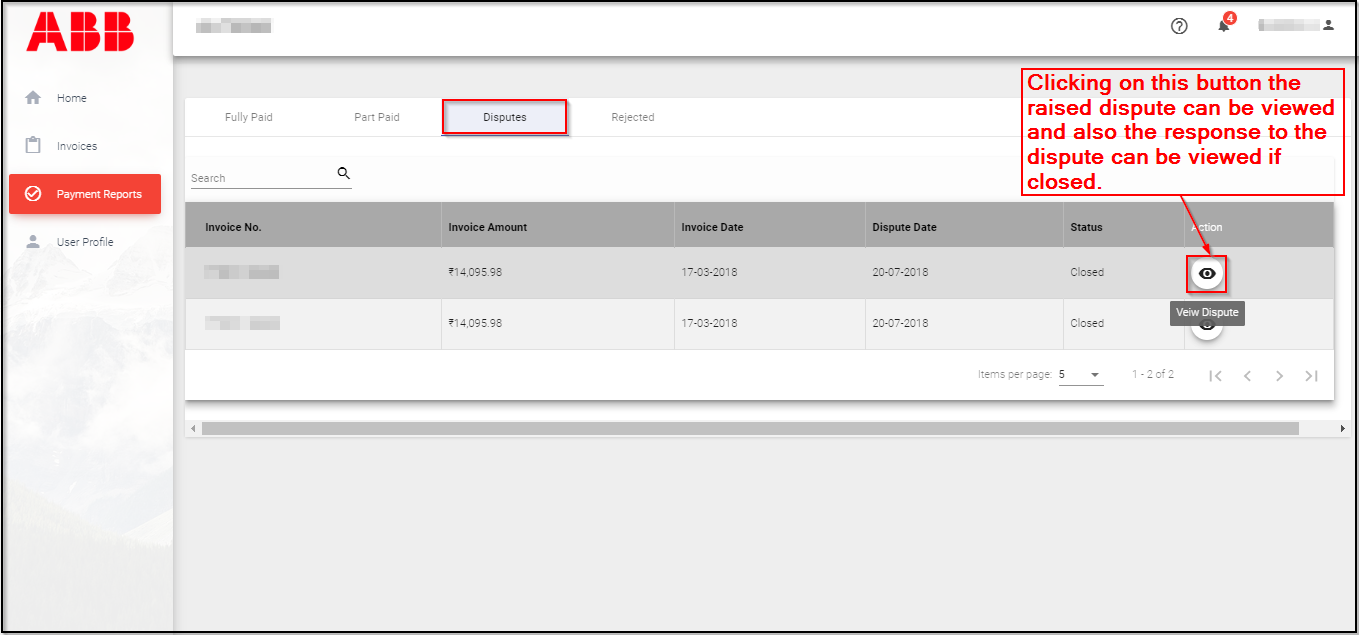The image size is (1359, 635).
Task: Expand the Items per page dropdown
Action: 1081,375
